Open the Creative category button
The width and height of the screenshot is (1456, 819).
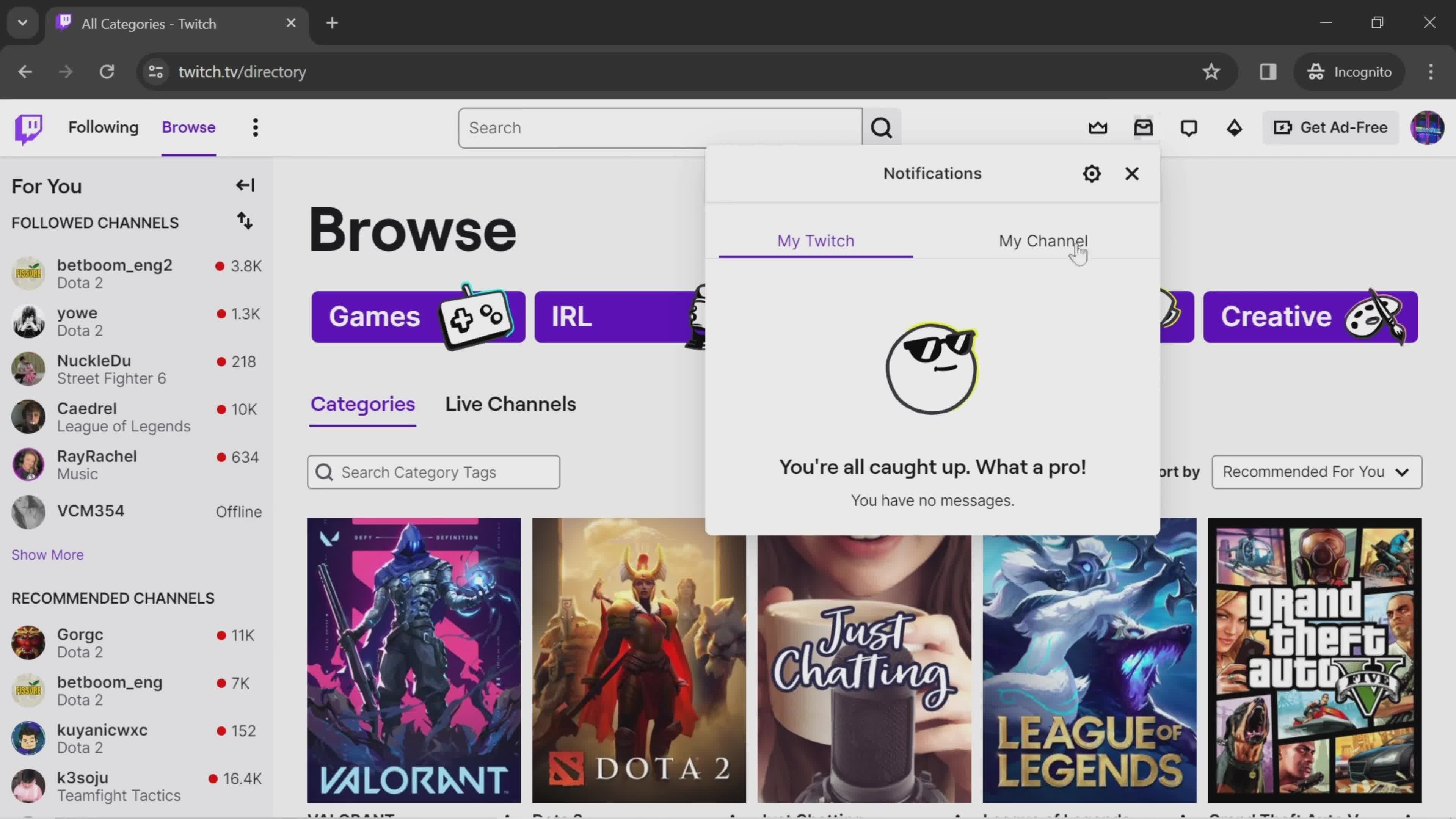point(1310,317)
